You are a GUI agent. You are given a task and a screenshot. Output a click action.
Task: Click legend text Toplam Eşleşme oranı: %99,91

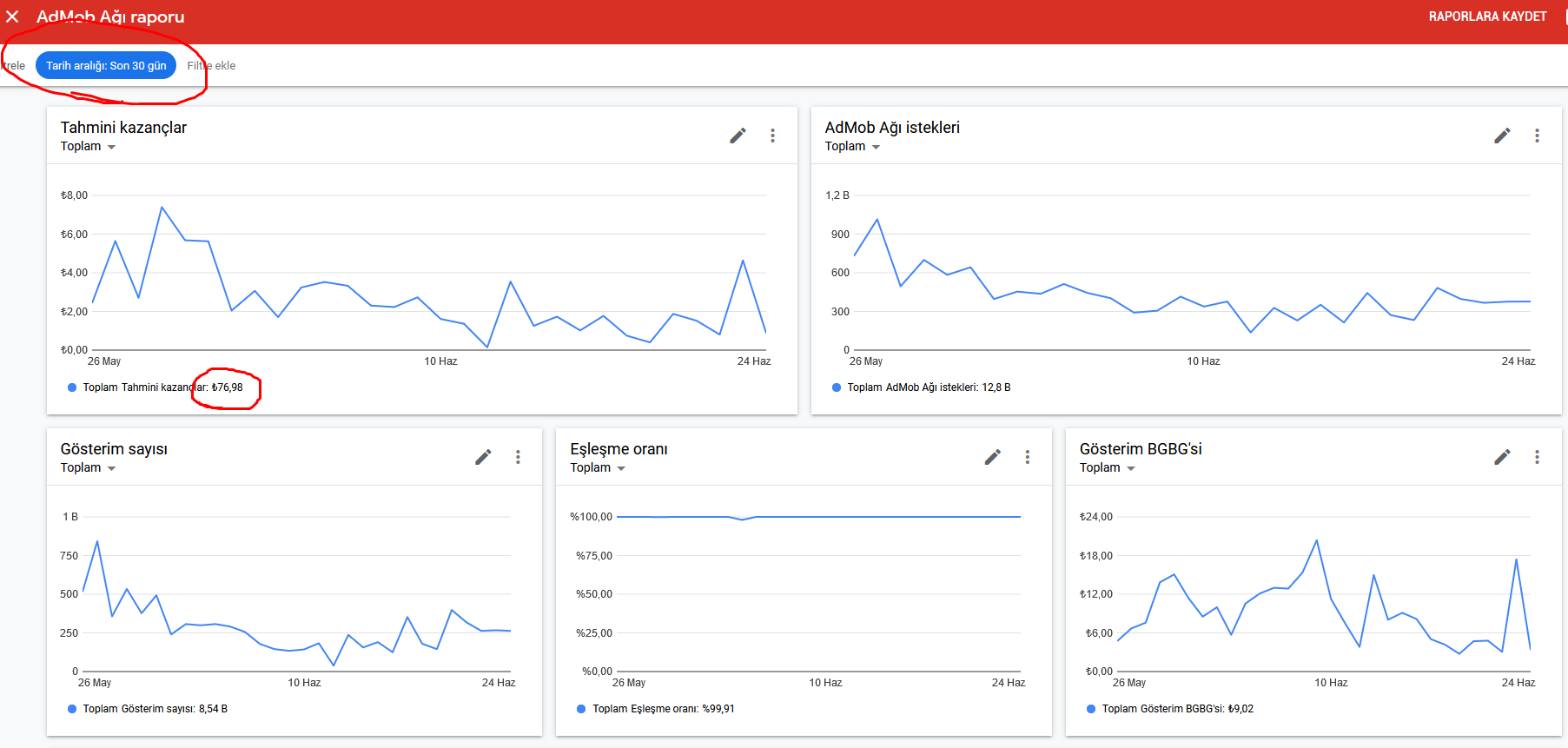tap(664, 709)
